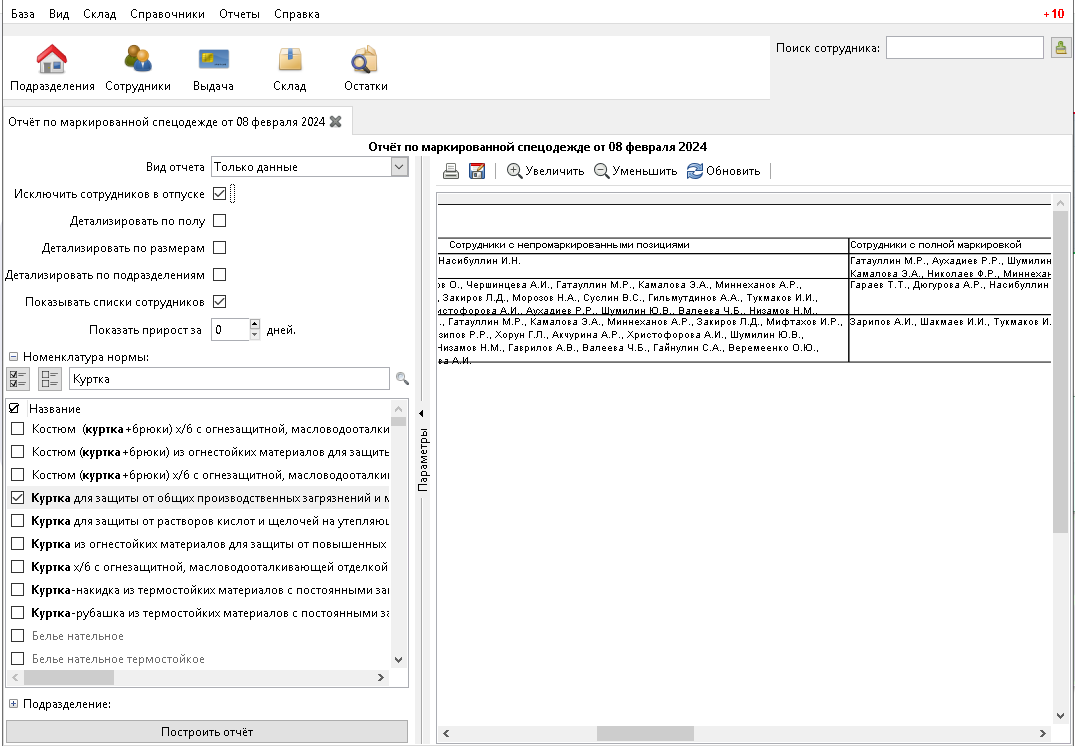The width and height of the screenshot is (1075, 746).
Task: Uncheck Показывать списки сотрудников
Action: (x=220, y=301)
